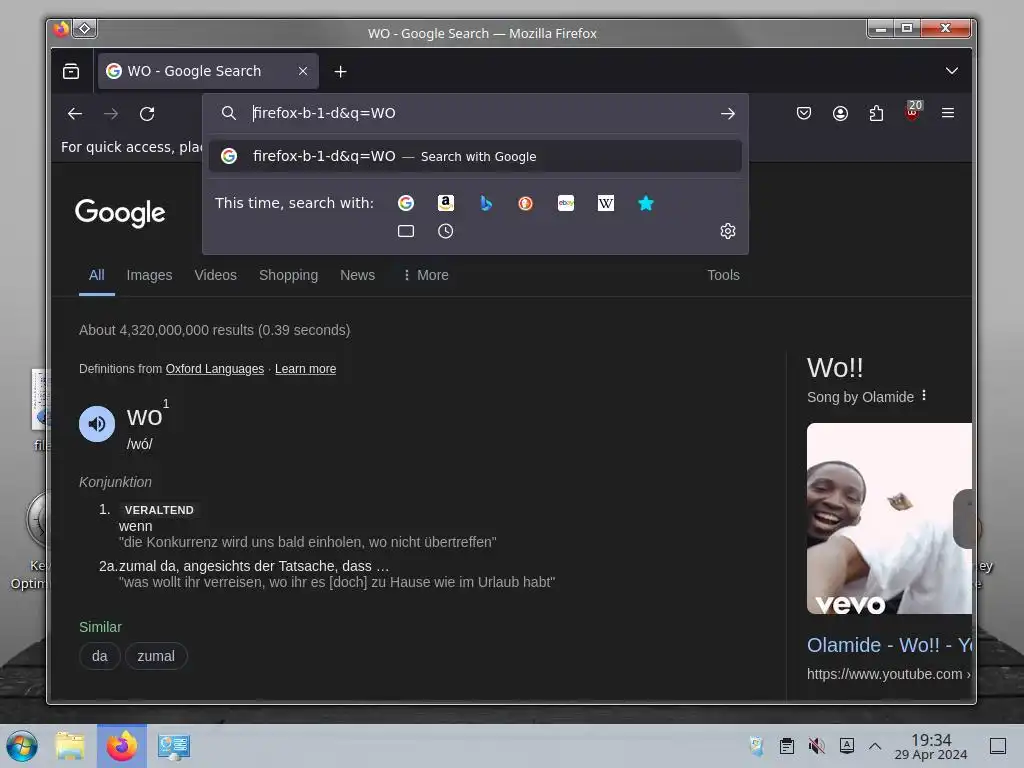Screen dimensions: 1024x768
Task: Search this time with Bing
Action: [486, 203]
